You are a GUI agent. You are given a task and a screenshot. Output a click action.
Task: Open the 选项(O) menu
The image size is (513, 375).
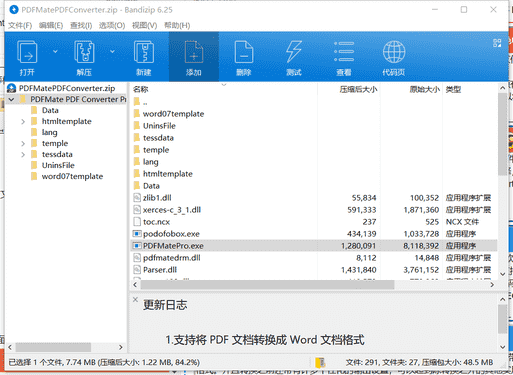[112, 25]
